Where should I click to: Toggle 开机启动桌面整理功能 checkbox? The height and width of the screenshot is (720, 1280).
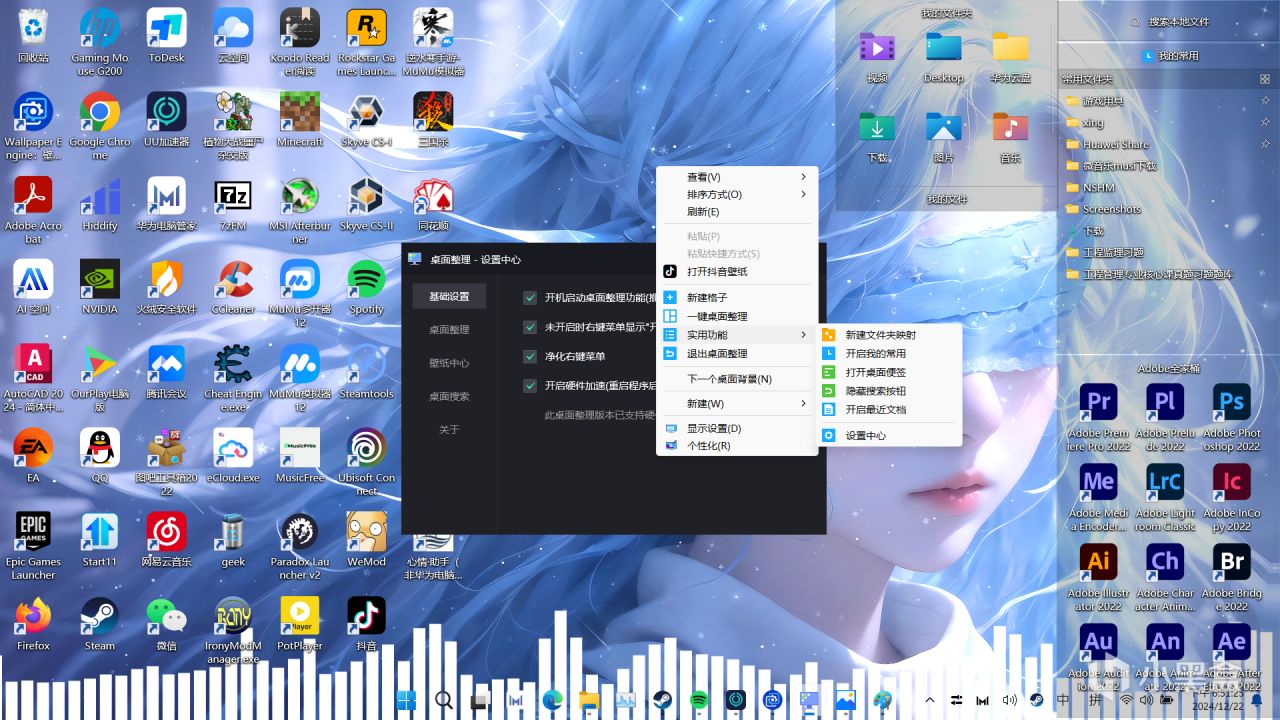tap(530, 298)
